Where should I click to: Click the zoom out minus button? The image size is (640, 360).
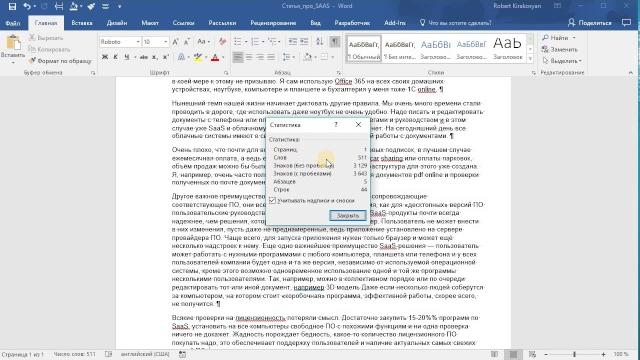point(546,354)
